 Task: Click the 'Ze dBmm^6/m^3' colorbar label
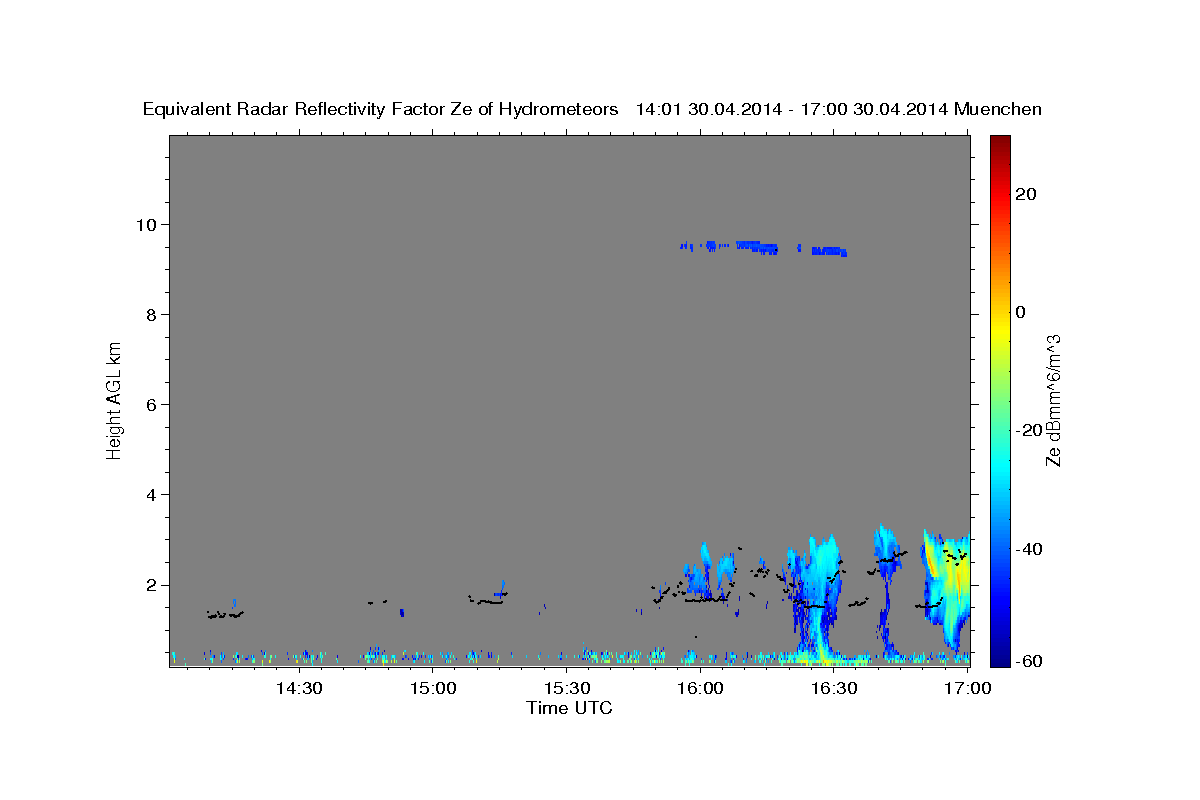pyautogui.click(x=1052, y=400)
